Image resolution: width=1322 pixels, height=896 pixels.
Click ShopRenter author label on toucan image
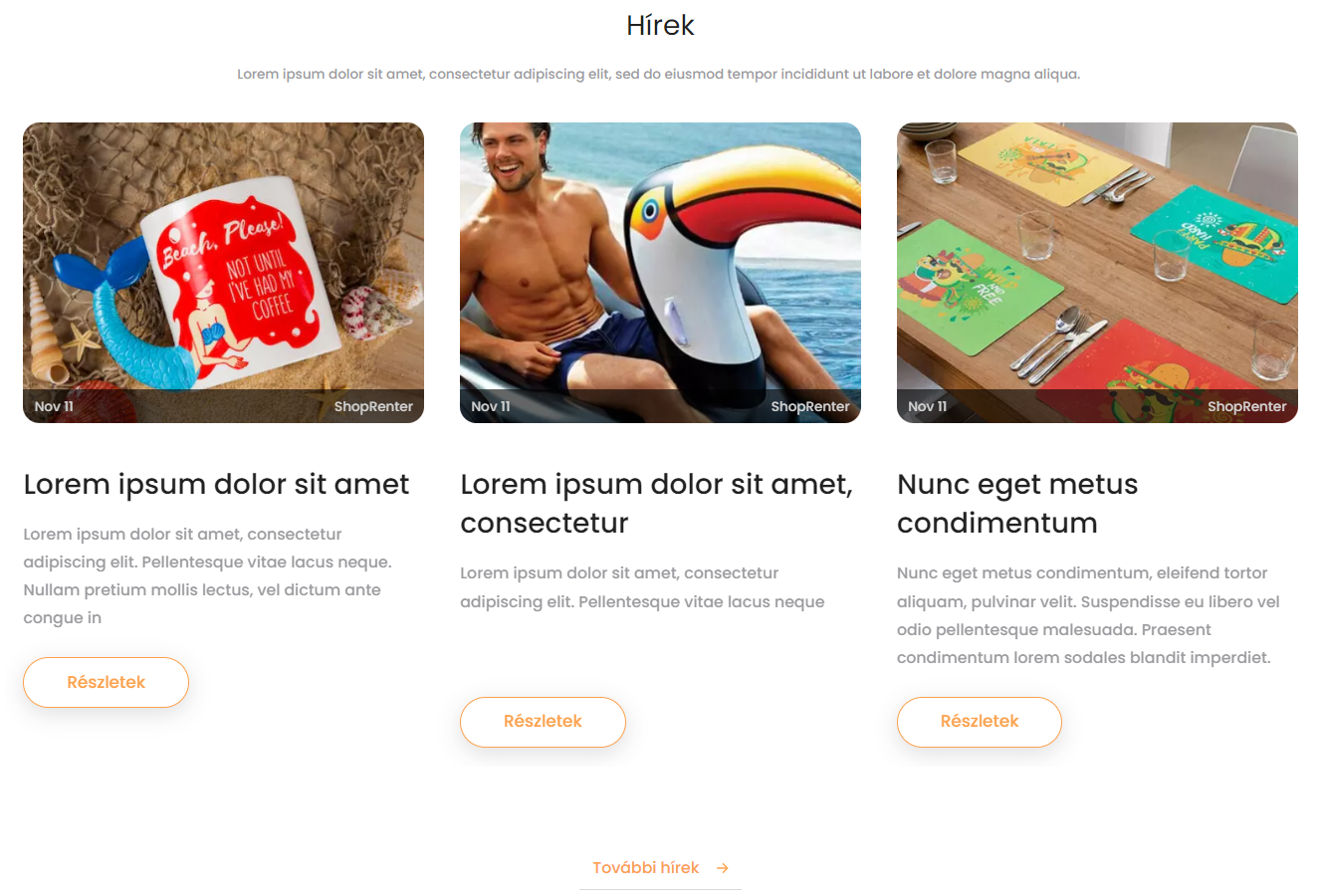click(810, 406)
